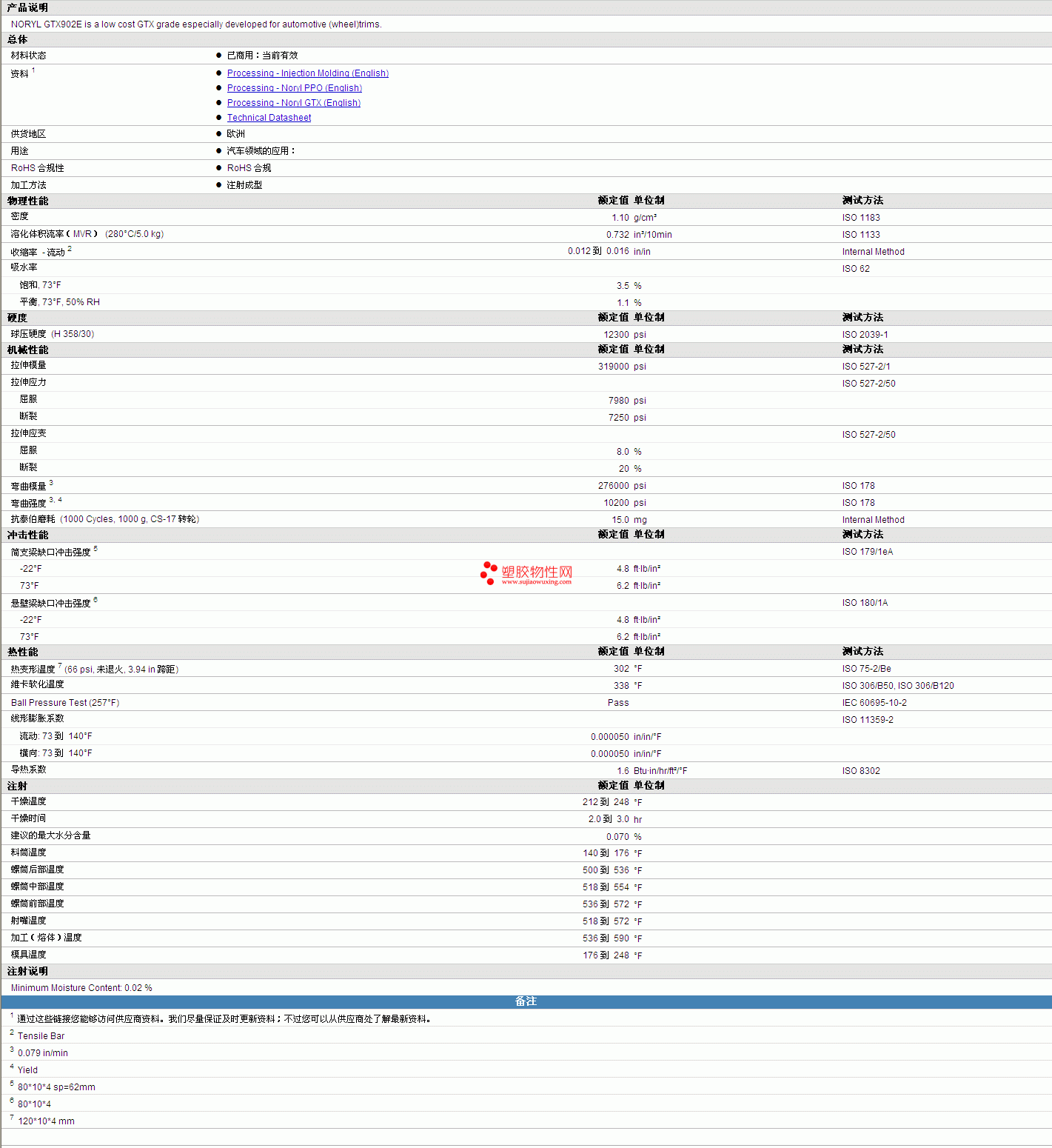Click the IEC 60695-10-2 test method
This screenshot has width=1052, height=1148.
[874, 703]
